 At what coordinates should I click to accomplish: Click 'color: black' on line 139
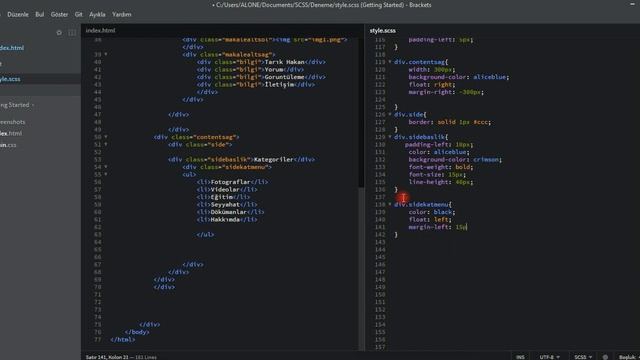tap(431, 212)
